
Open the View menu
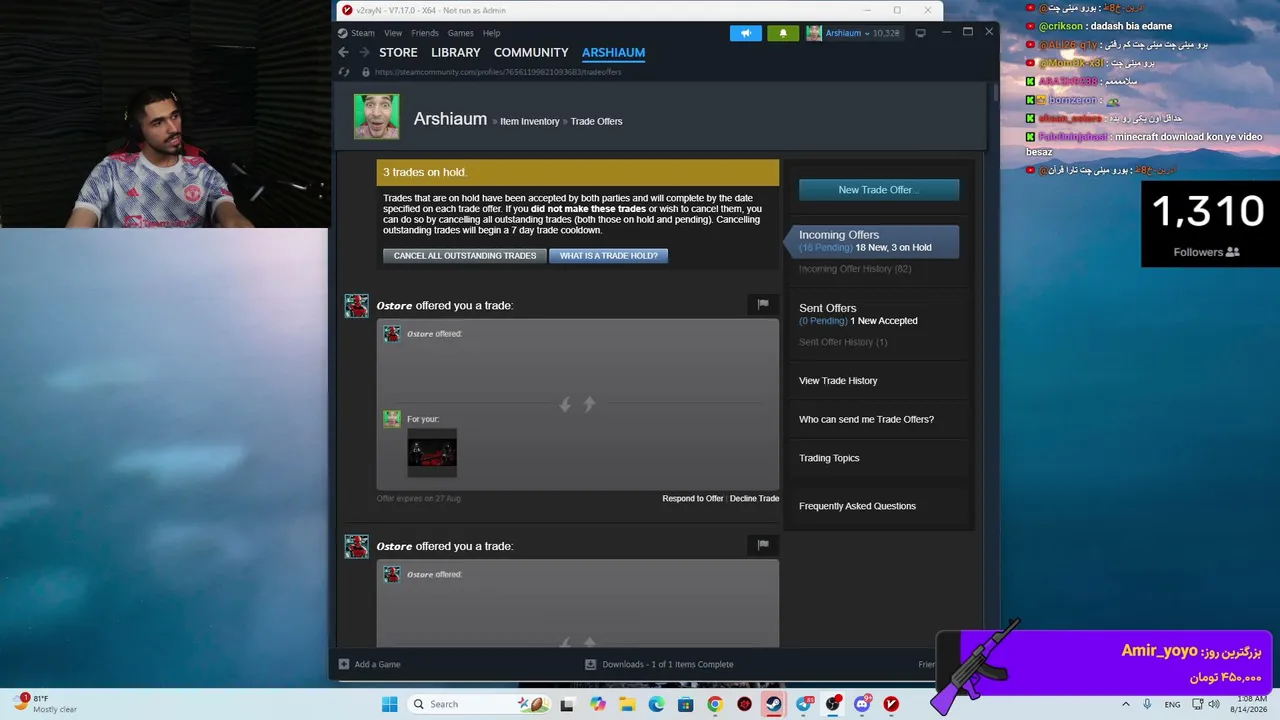393,33
